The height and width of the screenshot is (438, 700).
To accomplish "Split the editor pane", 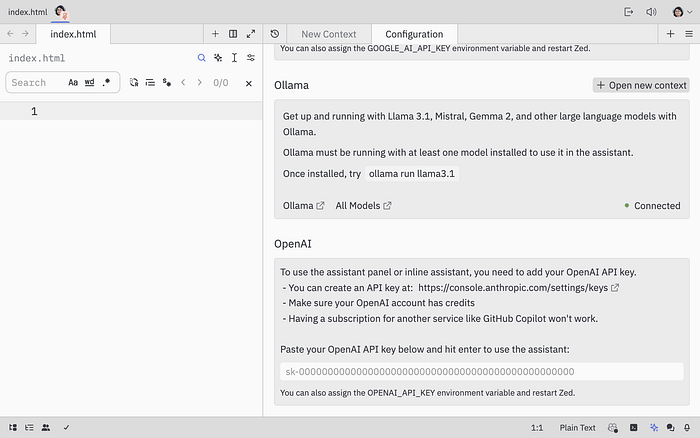I will [x=233, y=34].
